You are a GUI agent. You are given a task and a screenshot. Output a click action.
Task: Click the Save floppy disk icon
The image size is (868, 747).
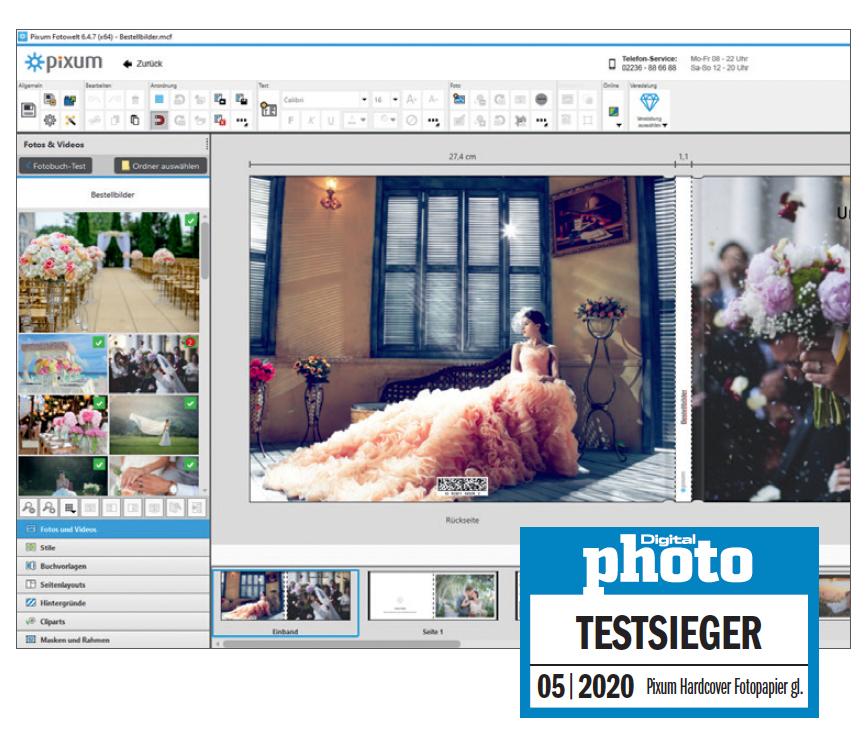pos(28,110)
